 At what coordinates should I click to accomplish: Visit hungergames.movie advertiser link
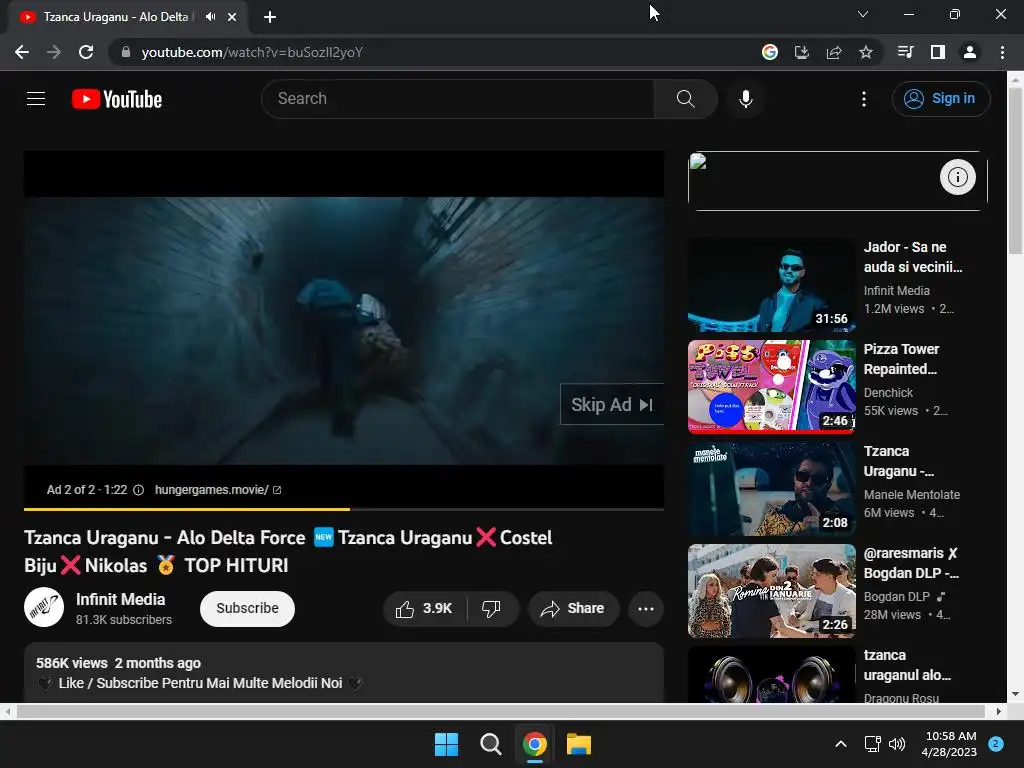pos(217,490)
